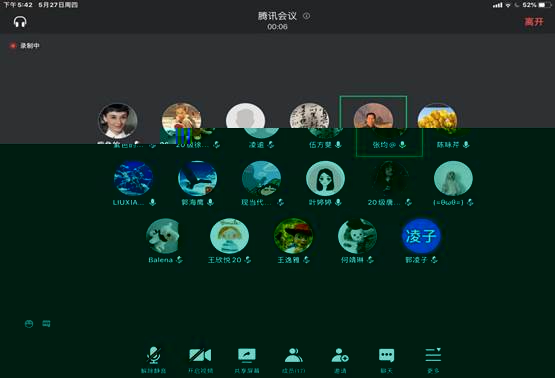Click the muted mic icon next to 20级徐
Image resolution: width=555 pixels, height=378 pixels.
click(216, 144)
